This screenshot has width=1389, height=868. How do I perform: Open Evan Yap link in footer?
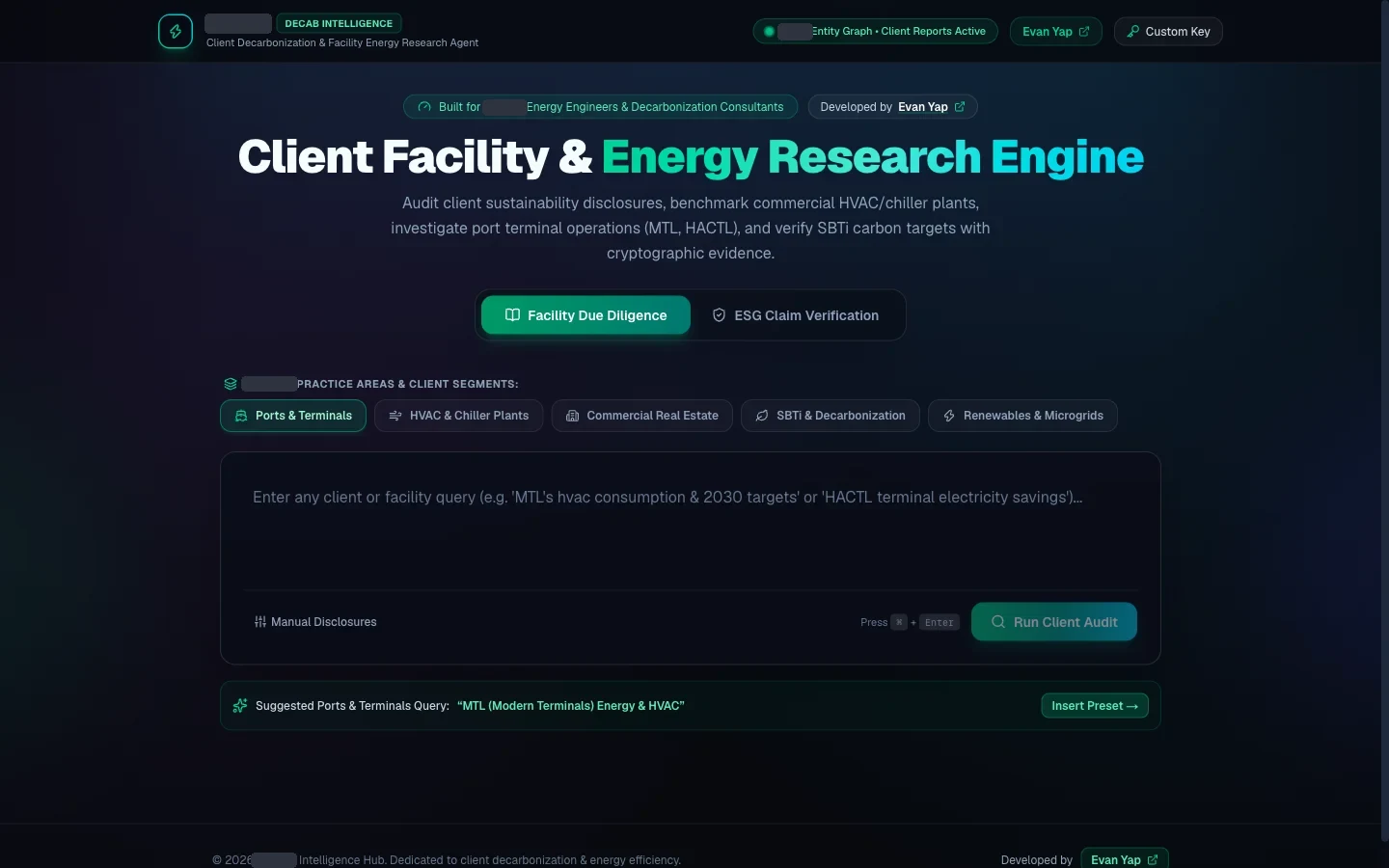pos(1124,859)
